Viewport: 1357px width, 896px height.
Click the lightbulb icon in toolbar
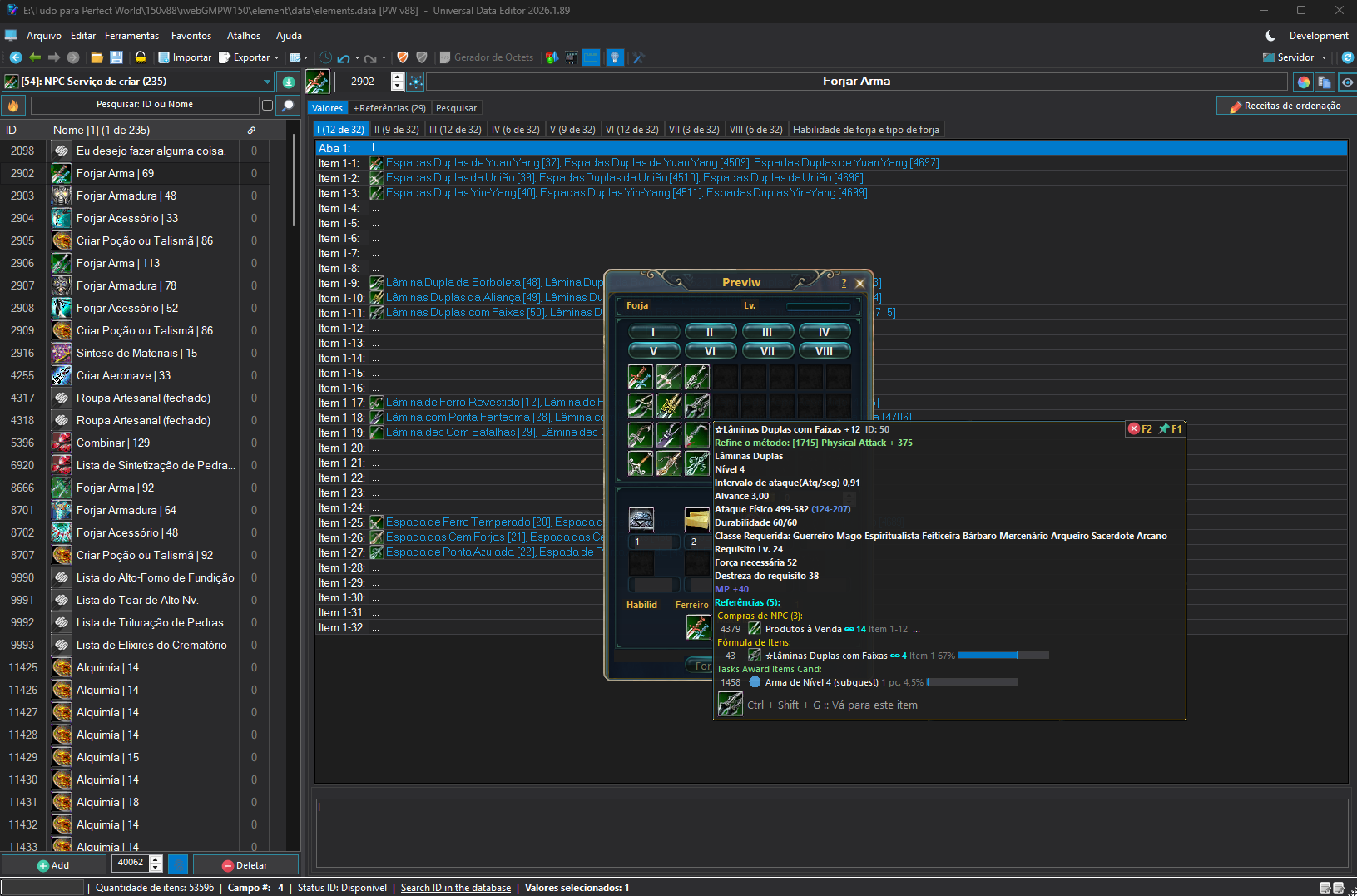[615, 57]
